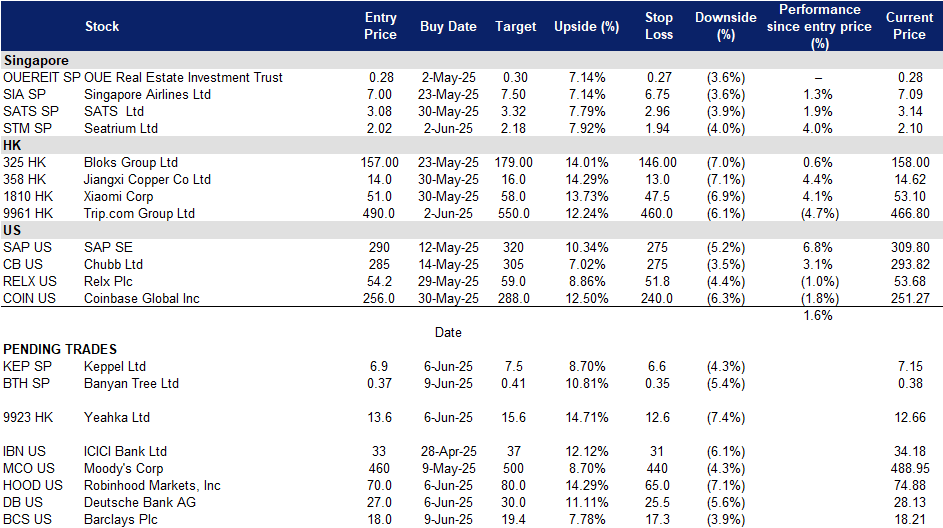Click Keppel current price 7.15
This screenshot has height=528, width=943.
click(x=910, y=366)
